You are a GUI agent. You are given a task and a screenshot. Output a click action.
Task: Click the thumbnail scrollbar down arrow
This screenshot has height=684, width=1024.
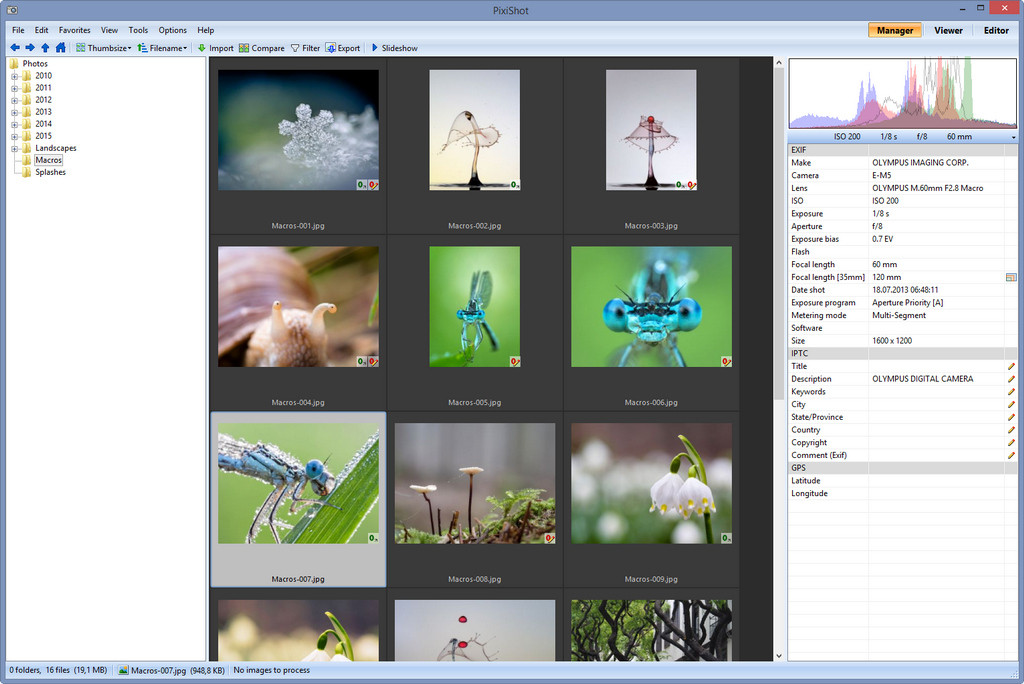point(778,656)
